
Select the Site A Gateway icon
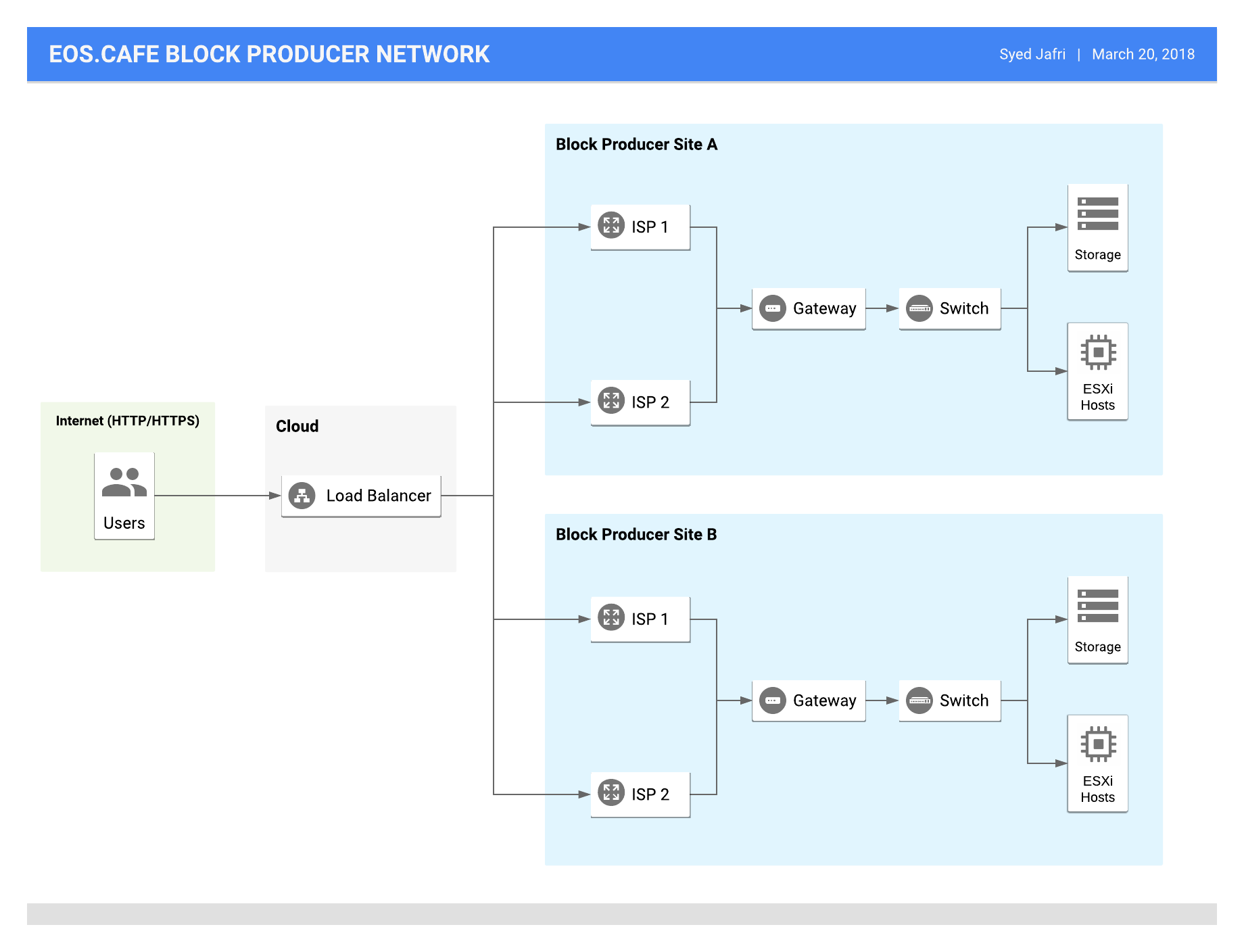[x=773, y=308]
